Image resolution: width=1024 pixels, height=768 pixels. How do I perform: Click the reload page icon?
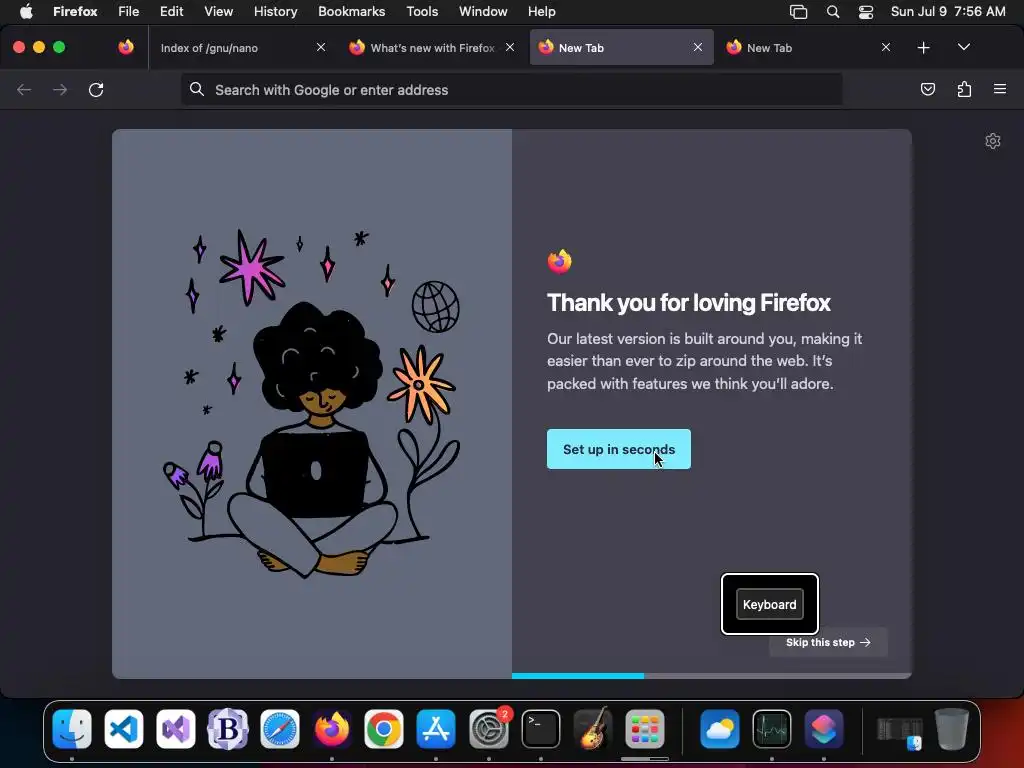96,89
